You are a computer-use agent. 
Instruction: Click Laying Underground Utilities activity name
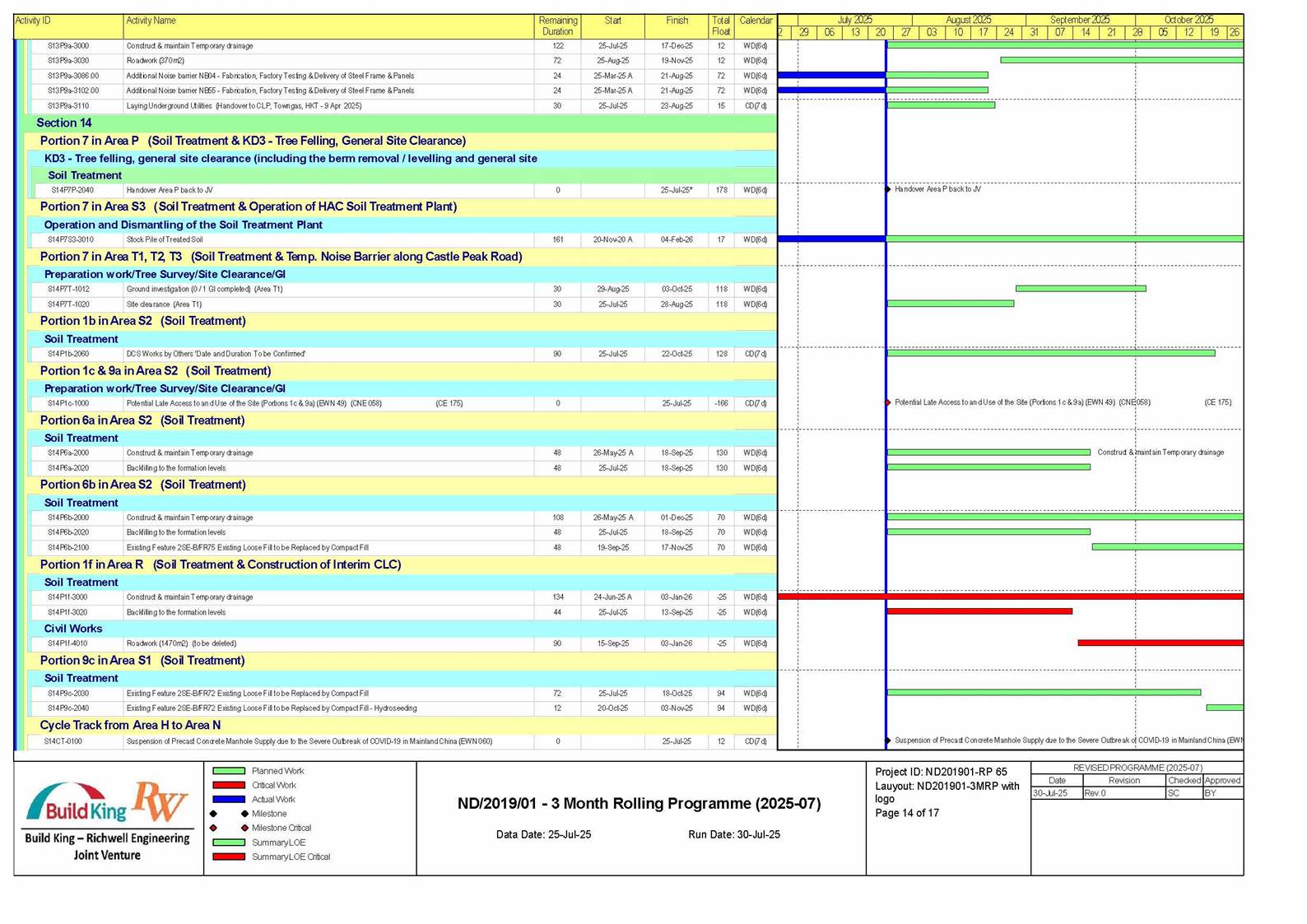244,106
